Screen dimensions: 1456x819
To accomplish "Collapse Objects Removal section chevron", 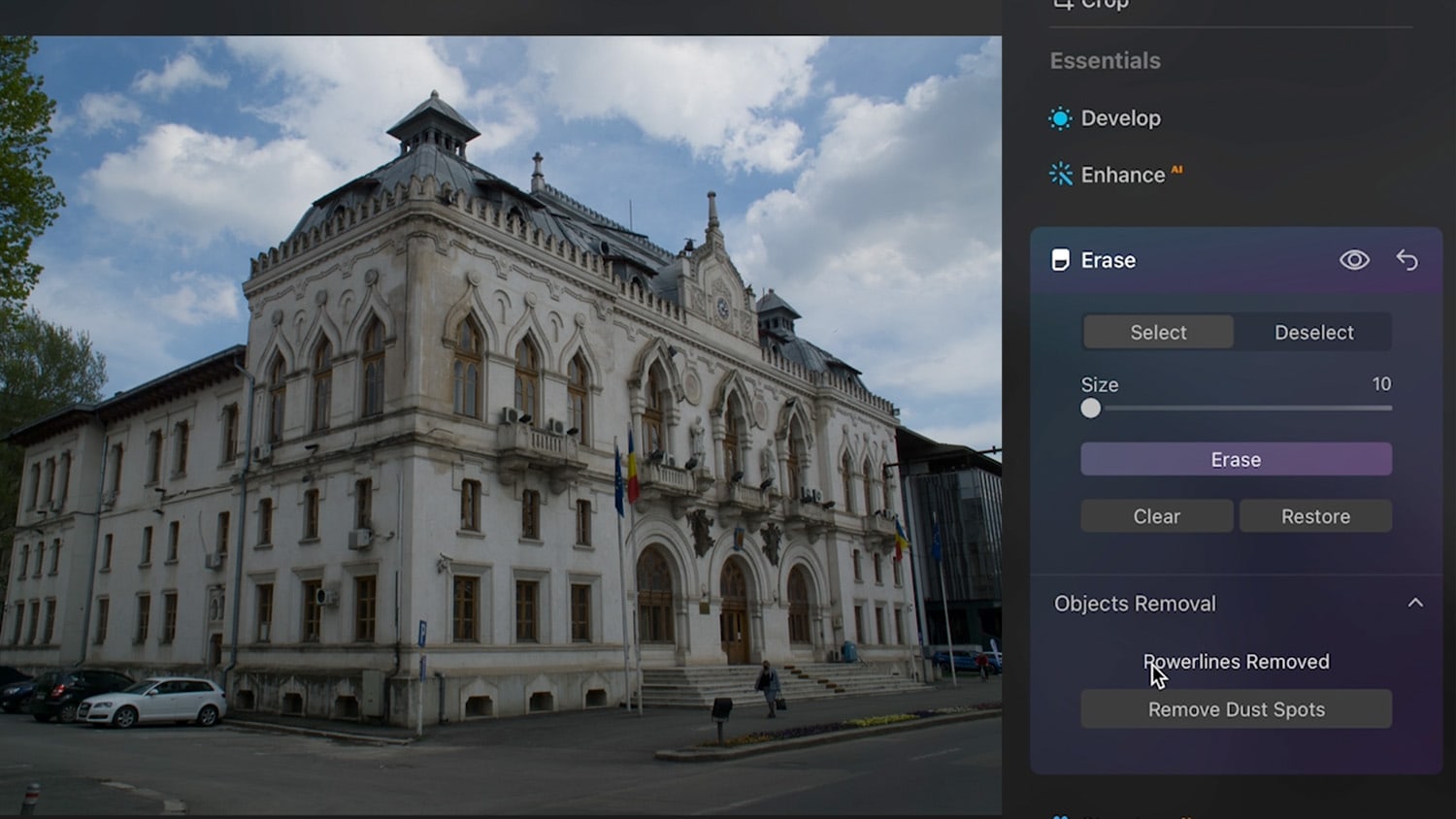I will tap(1415, 603).
